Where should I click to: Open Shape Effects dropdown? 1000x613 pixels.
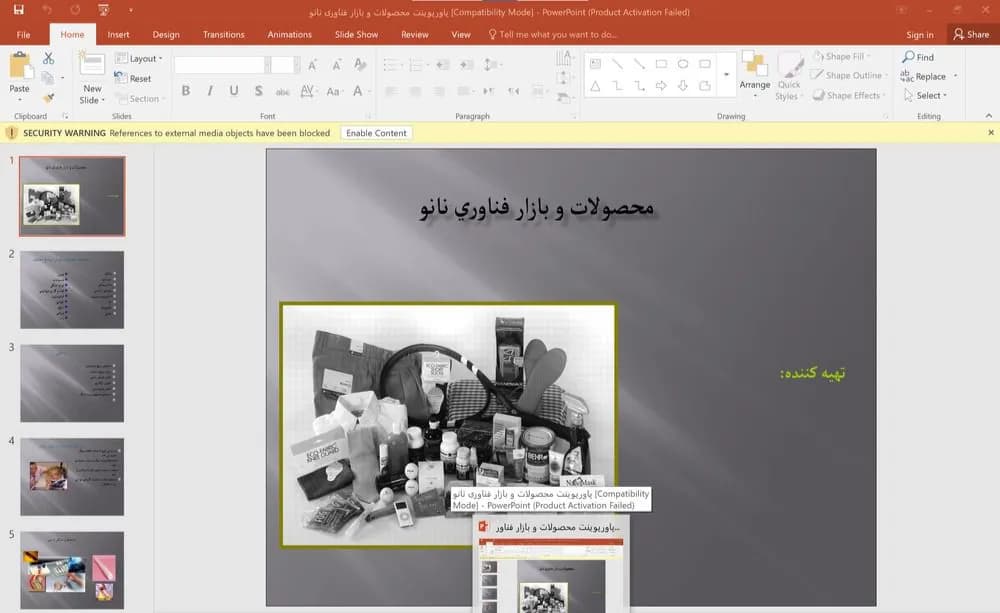point(849,95)
